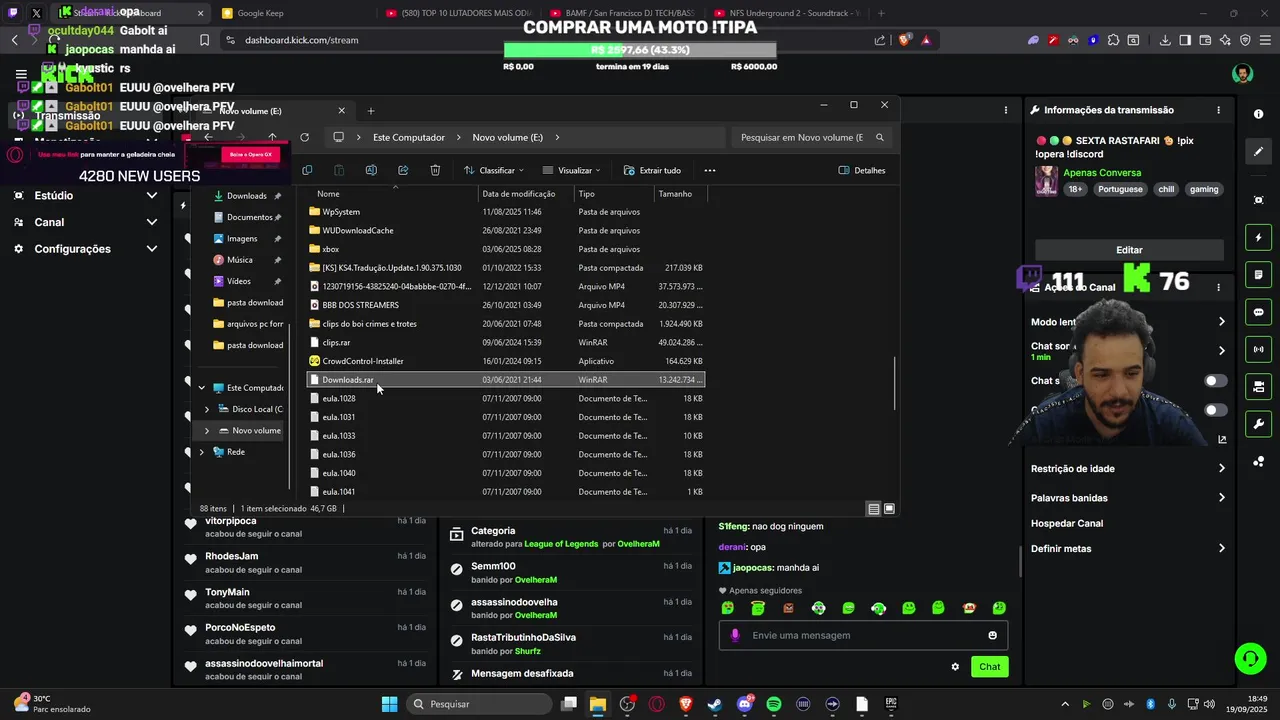
Task: Click the lightning bolt quick actions icon
Action: 1259,238
